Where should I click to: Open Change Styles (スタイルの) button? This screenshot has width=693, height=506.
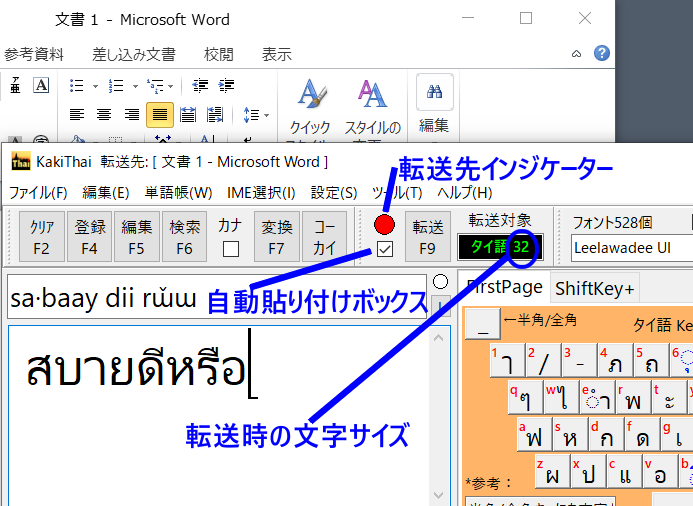[372, 108]
